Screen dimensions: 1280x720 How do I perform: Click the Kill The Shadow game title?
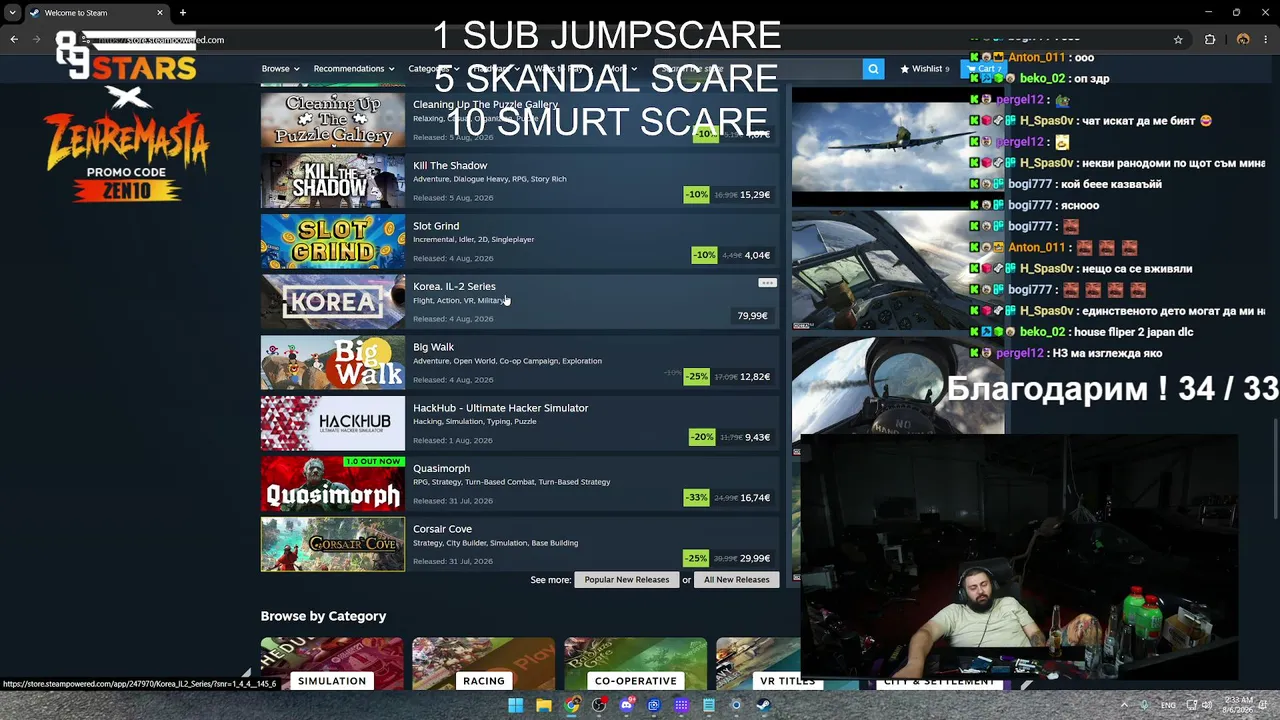[x=450, y=166]
